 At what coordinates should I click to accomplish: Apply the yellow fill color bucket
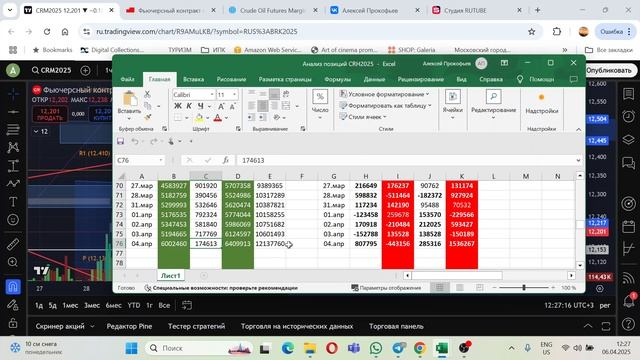(x=199, y=118)
